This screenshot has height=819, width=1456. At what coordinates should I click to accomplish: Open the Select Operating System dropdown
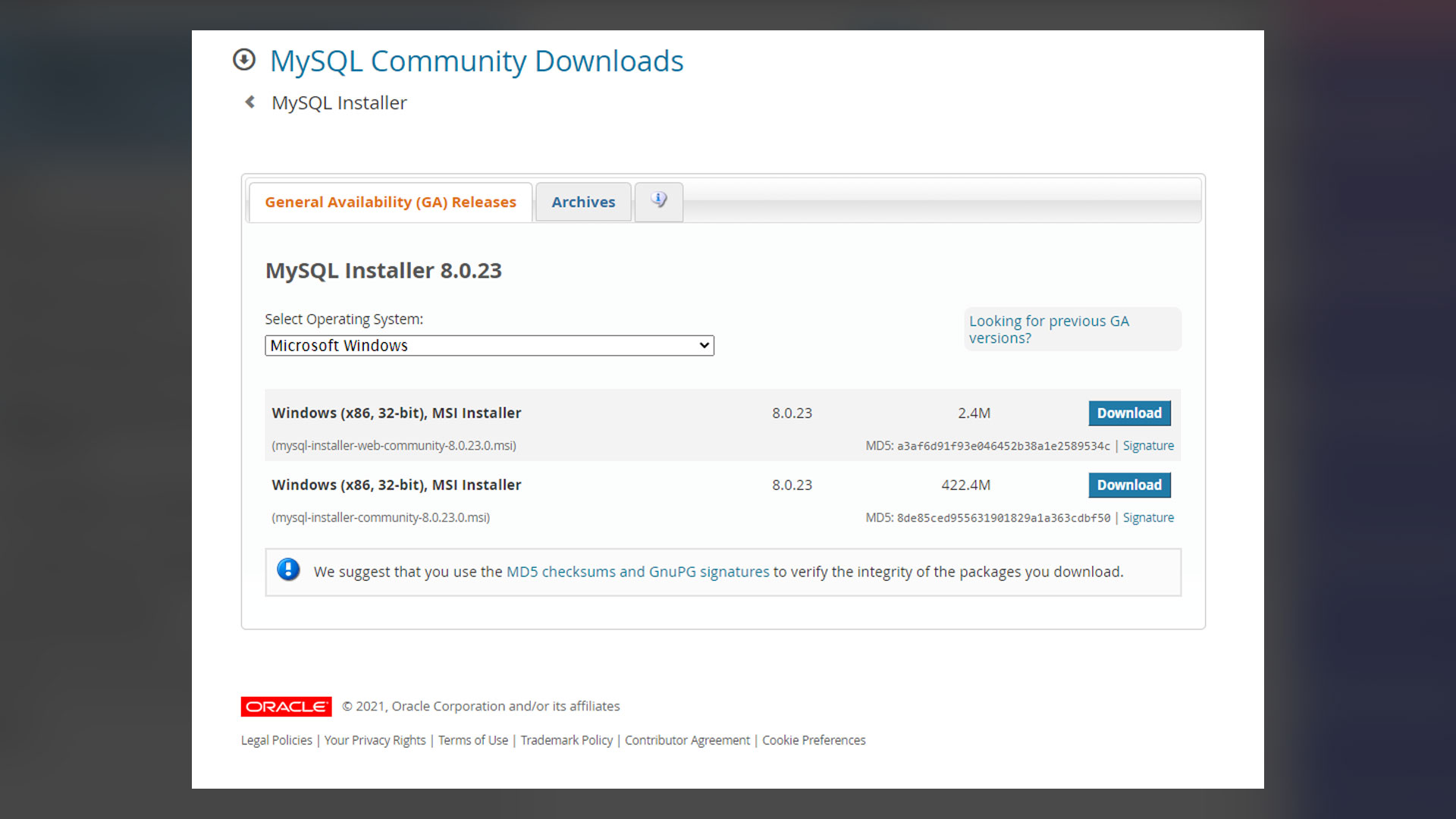(x=489, y=346)
